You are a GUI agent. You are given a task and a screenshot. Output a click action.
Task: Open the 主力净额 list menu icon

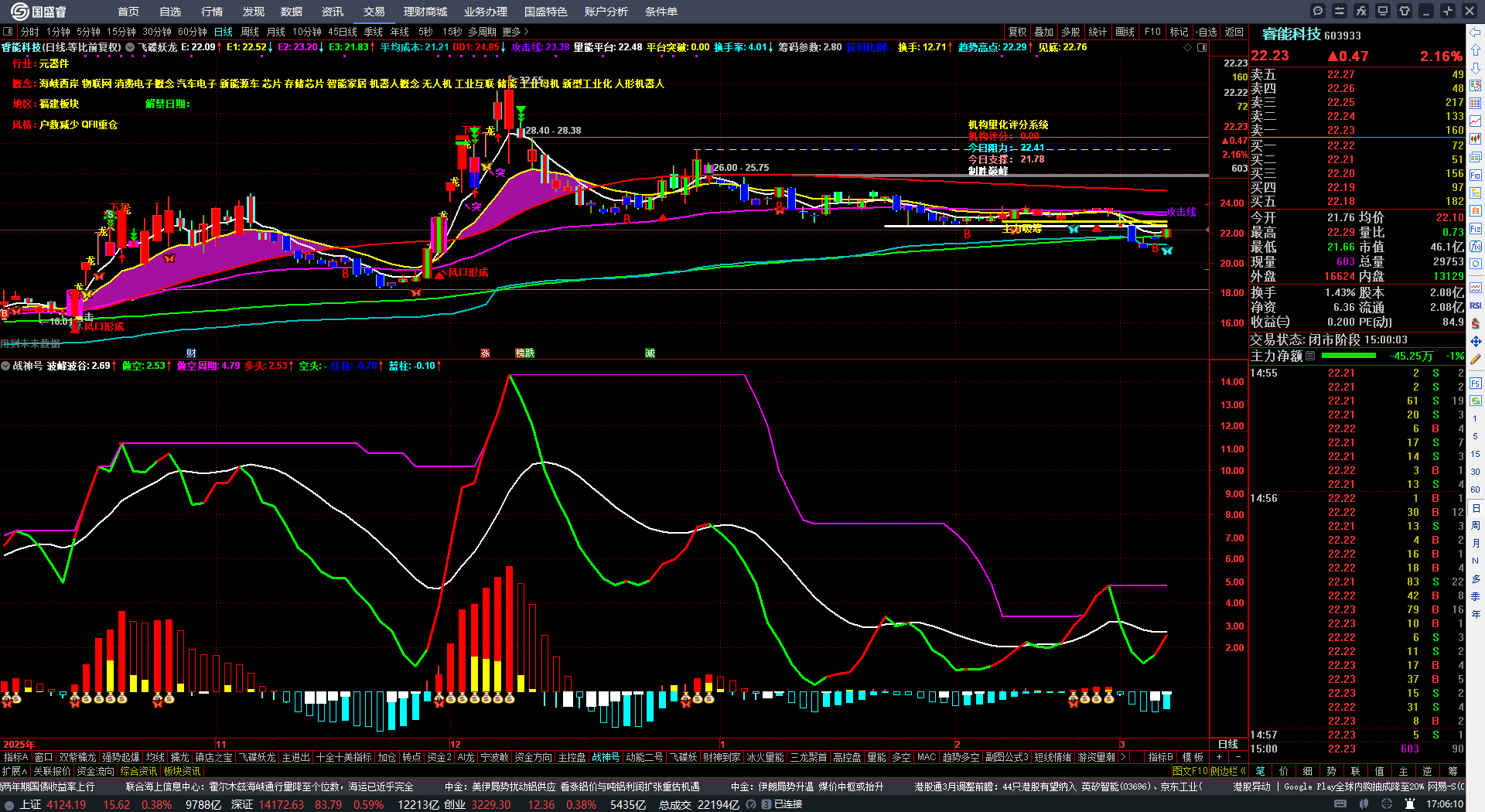pyautogui.click(x=1310, y=356)
